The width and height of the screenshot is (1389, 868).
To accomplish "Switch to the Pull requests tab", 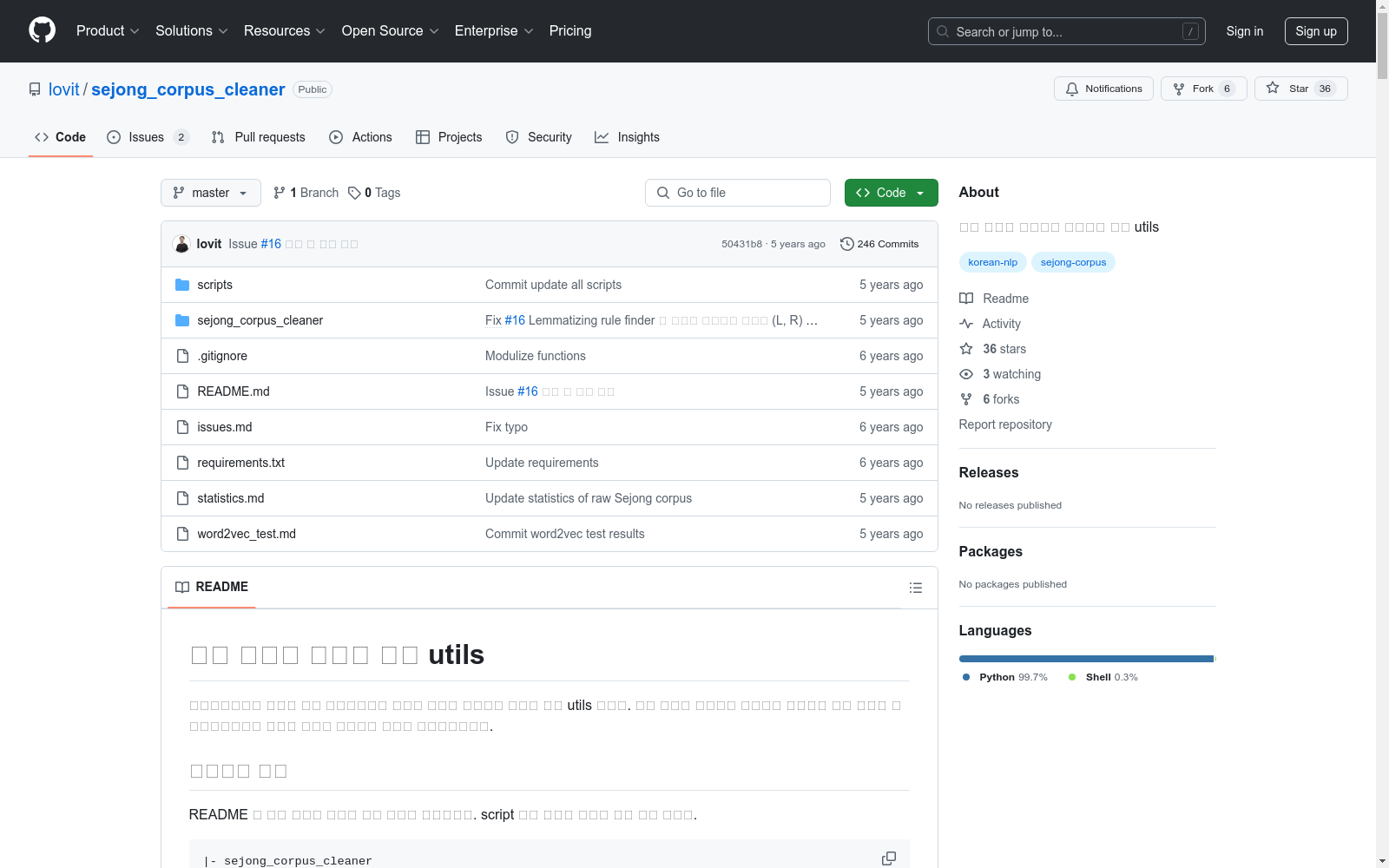I will [x=258, y=137].
